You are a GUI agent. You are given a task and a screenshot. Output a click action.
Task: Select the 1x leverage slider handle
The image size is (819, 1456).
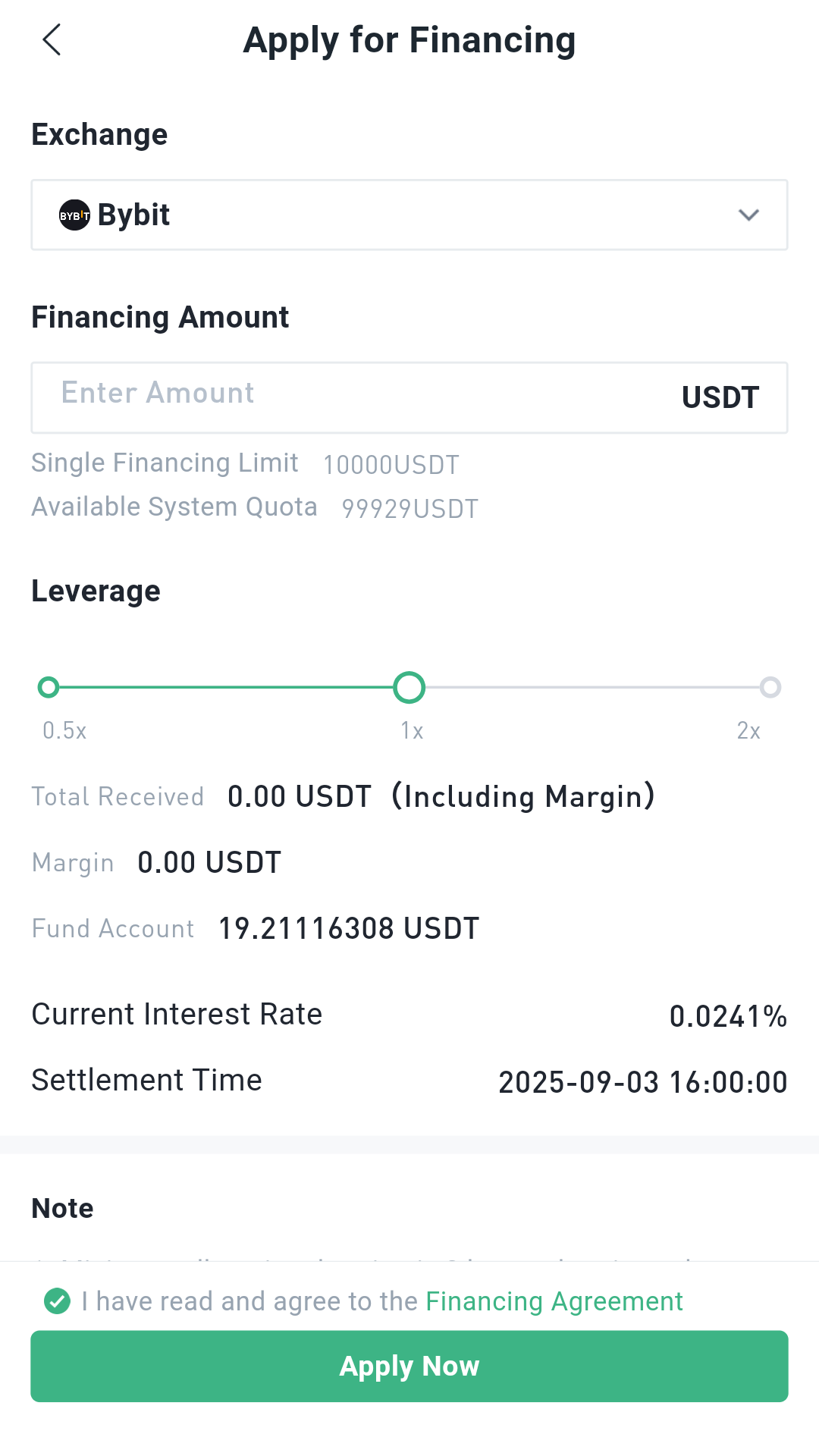[x=409, y=687]
